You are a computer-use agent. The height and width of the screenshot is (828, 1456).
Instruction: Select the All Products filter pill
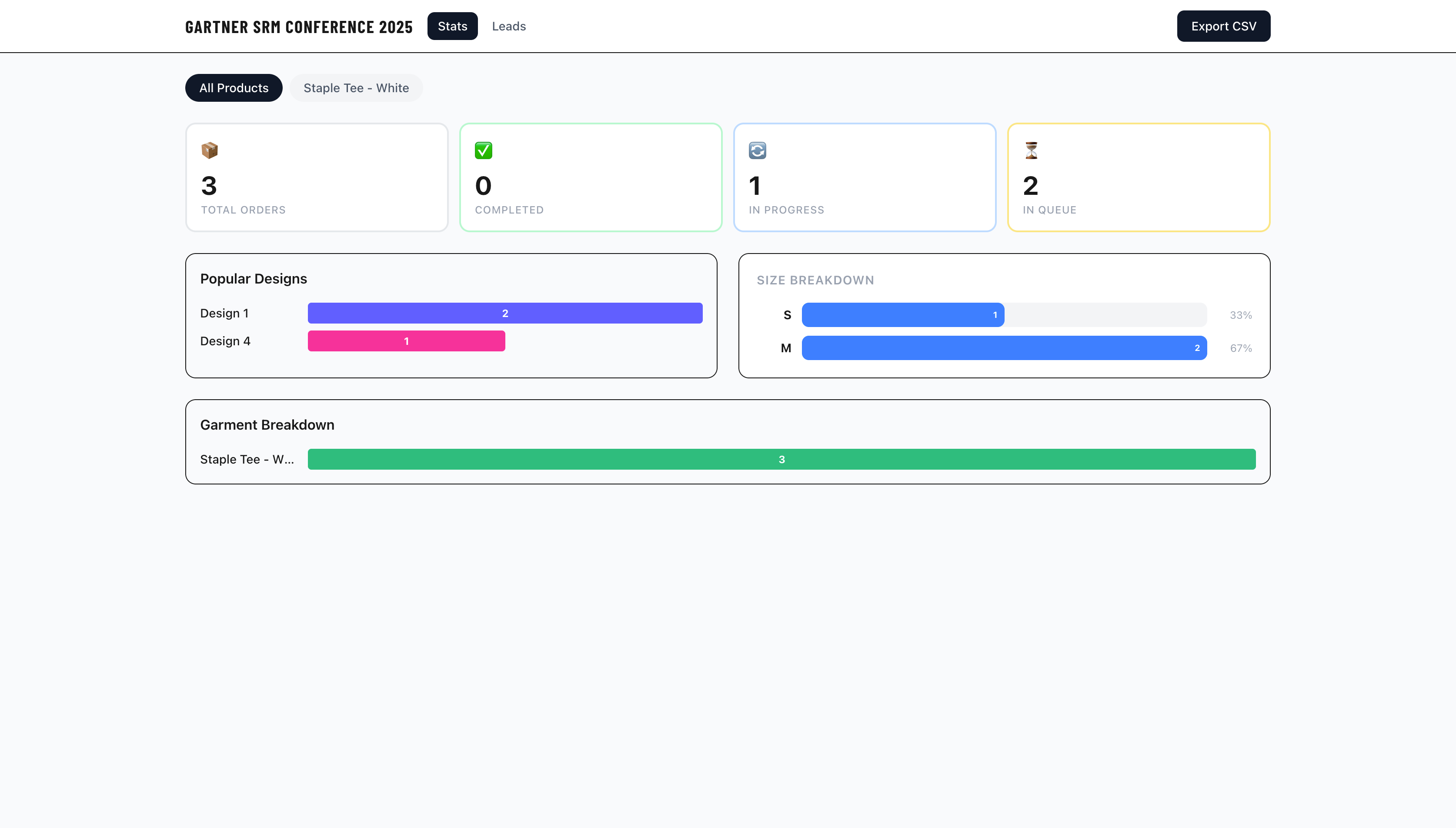(234, 88)
